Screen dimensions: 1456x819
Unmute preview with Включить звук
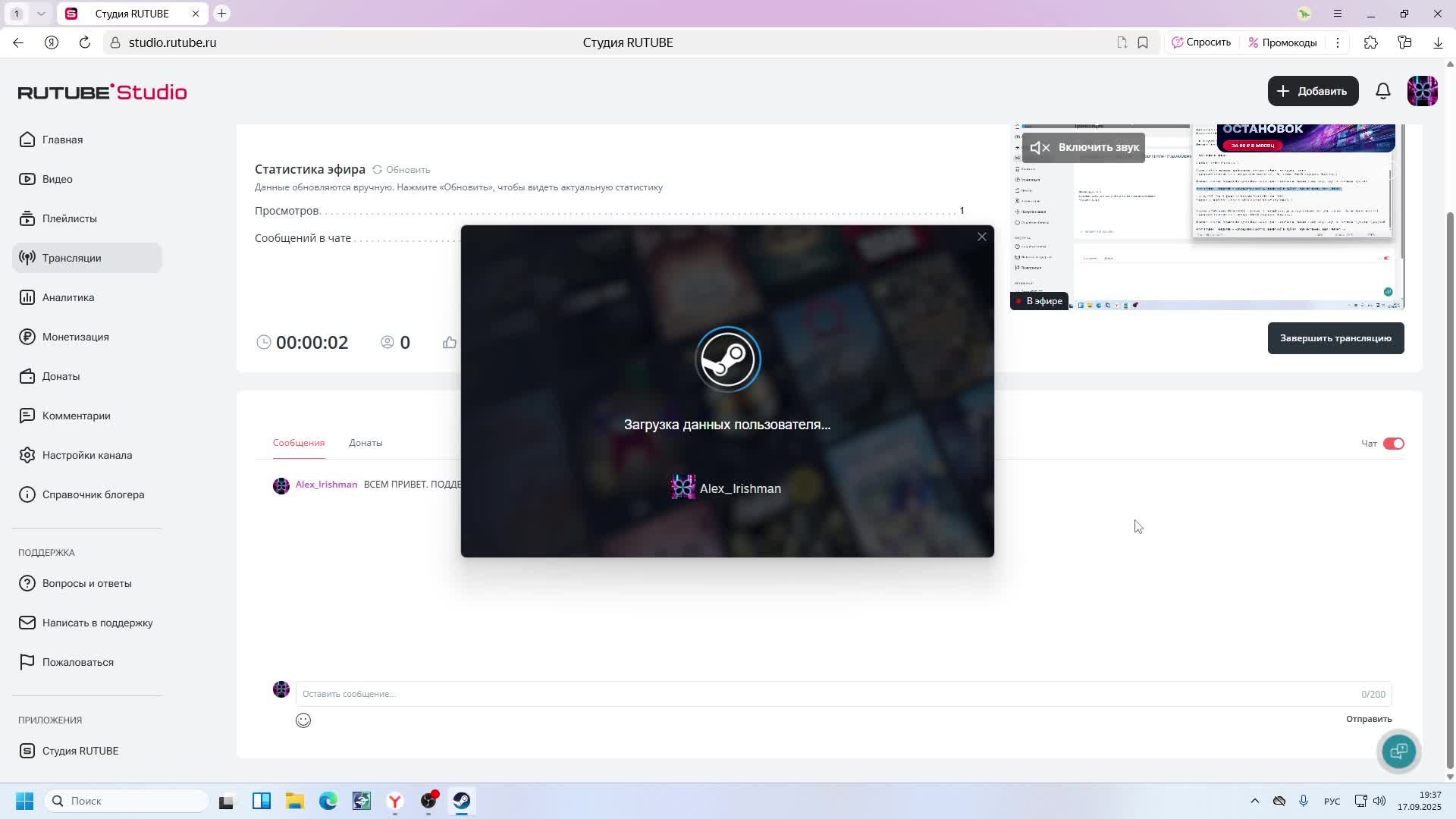coord(1084,147)
